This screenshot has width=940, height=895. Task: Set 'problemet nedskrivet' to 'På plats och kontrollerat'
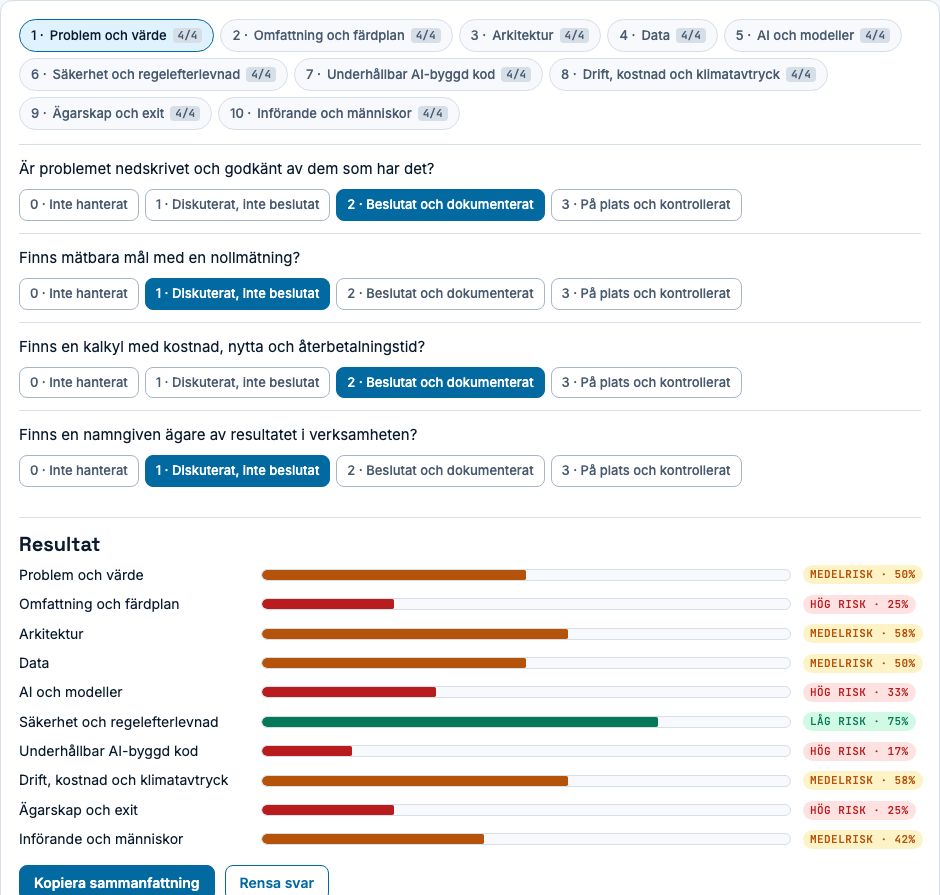coord(646,205)
